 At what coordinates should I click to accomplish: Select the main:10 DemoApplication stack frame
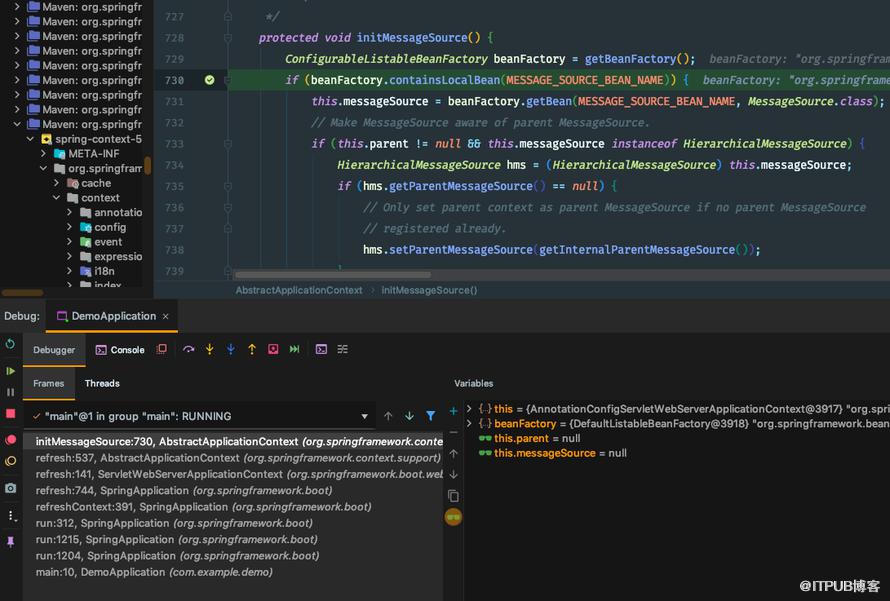tap(233, 572)
